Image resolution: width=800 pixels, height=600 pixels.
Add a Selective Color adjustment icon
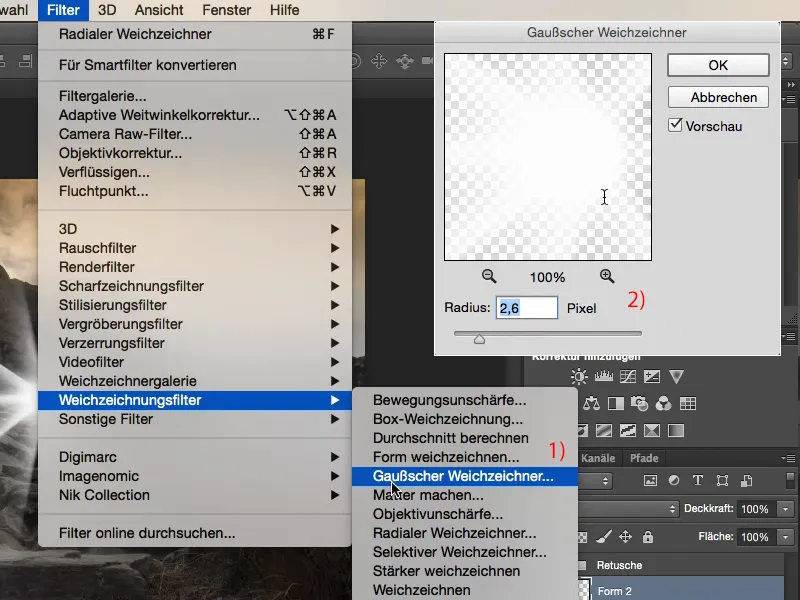(x=652, y=431)
